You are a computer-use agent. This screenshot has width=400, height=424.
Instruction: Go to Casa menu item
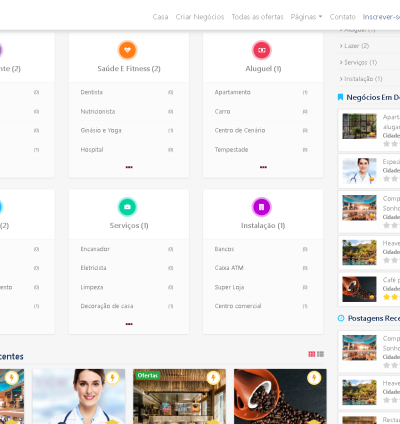160,17
